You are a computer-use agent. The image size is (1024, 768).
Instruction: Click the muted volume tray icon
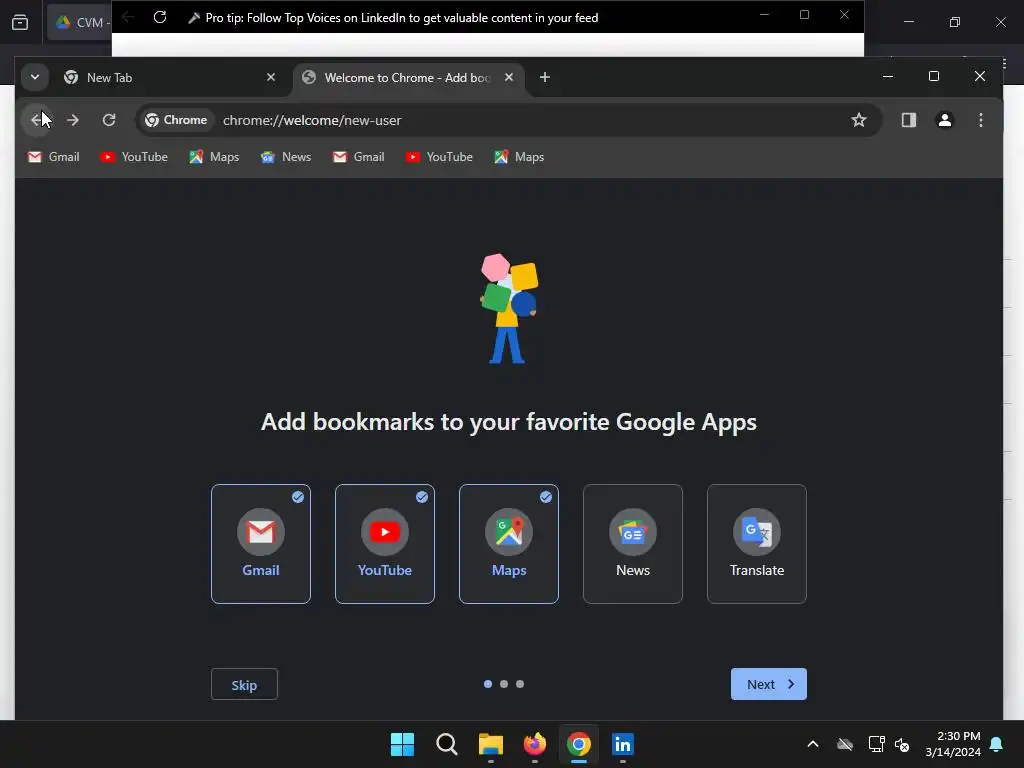(x=902, y=744)
